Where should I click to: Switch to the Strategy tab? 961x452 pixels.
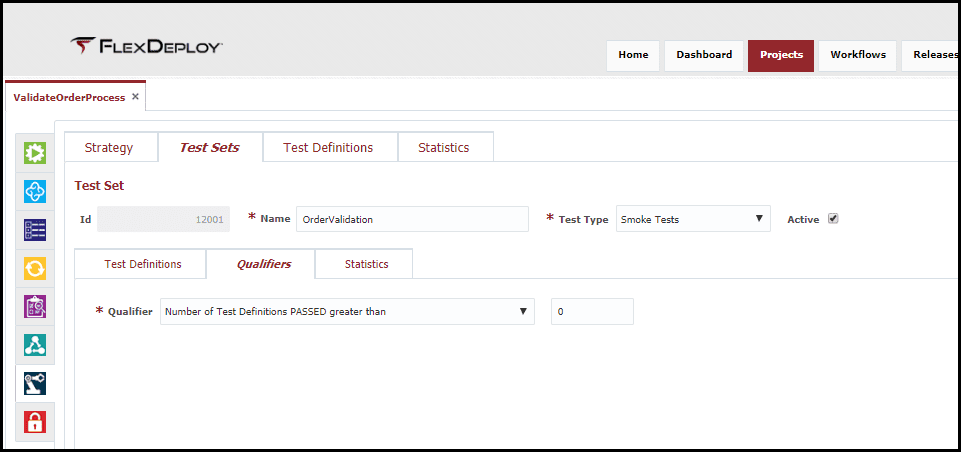coord(109,147)
